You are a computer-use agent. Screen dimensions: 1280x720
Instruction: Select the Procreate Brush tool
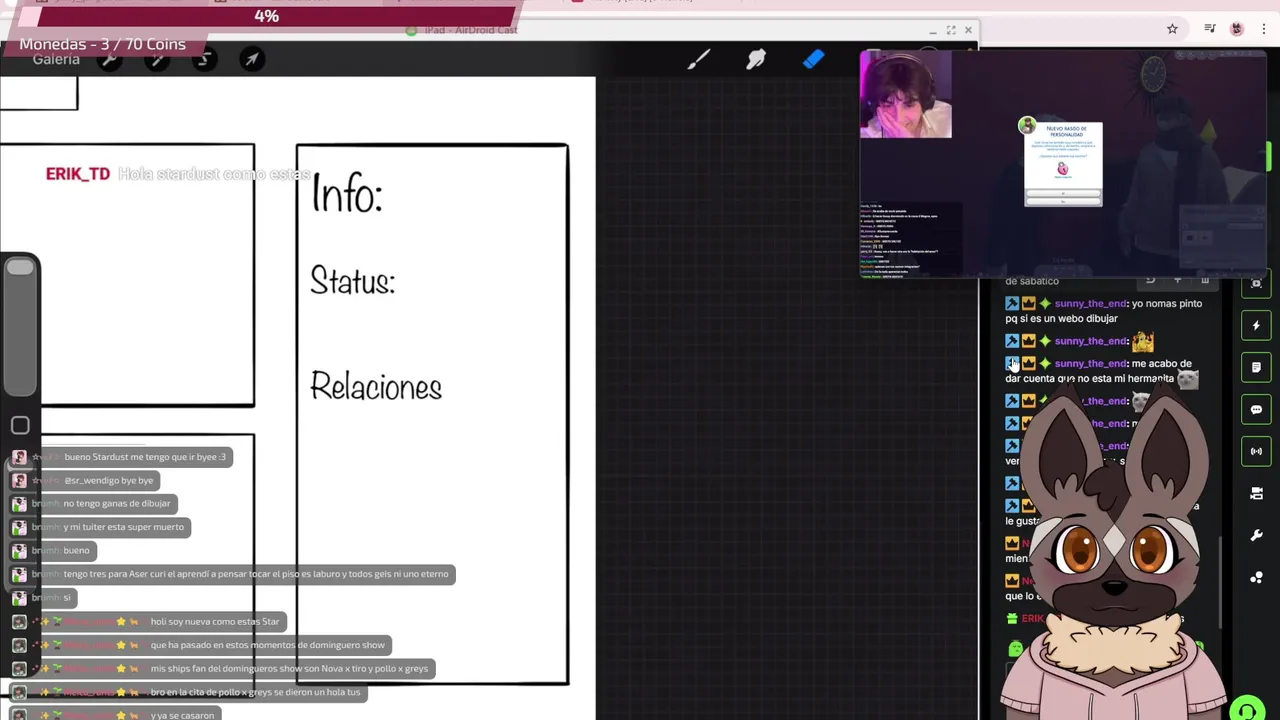698,60
